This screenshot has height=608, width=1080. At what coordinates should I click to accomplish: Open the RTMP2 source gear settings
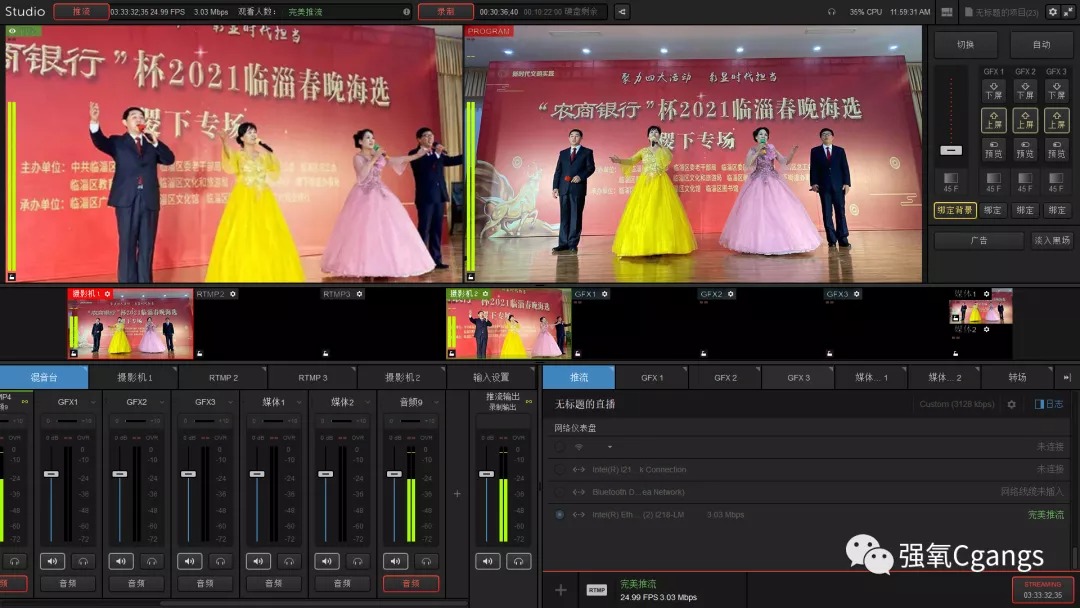(233, 294)
